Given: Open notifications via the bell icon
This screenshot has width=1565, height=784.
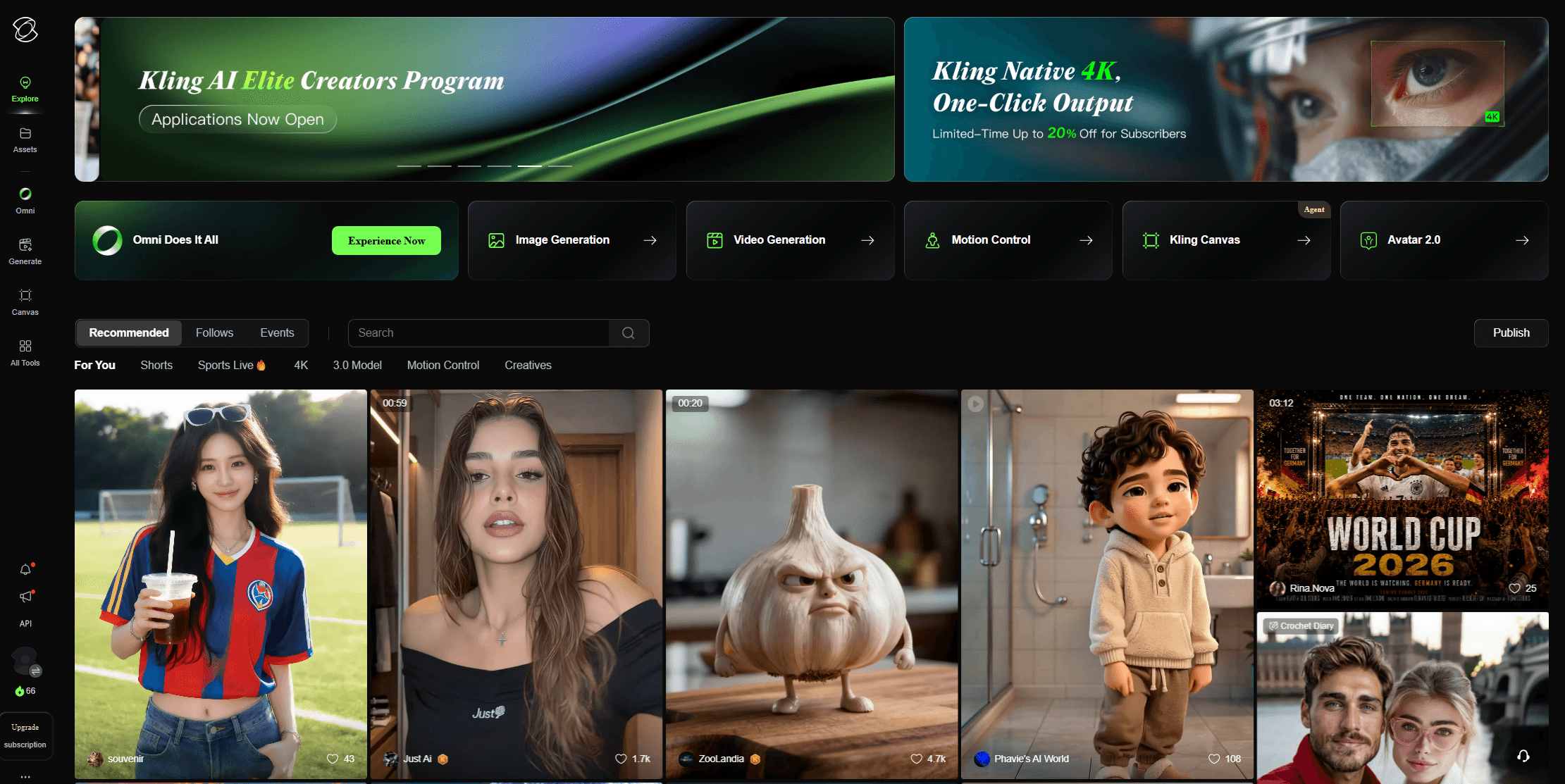Looking at the screenshot, I should coord(25,569).
